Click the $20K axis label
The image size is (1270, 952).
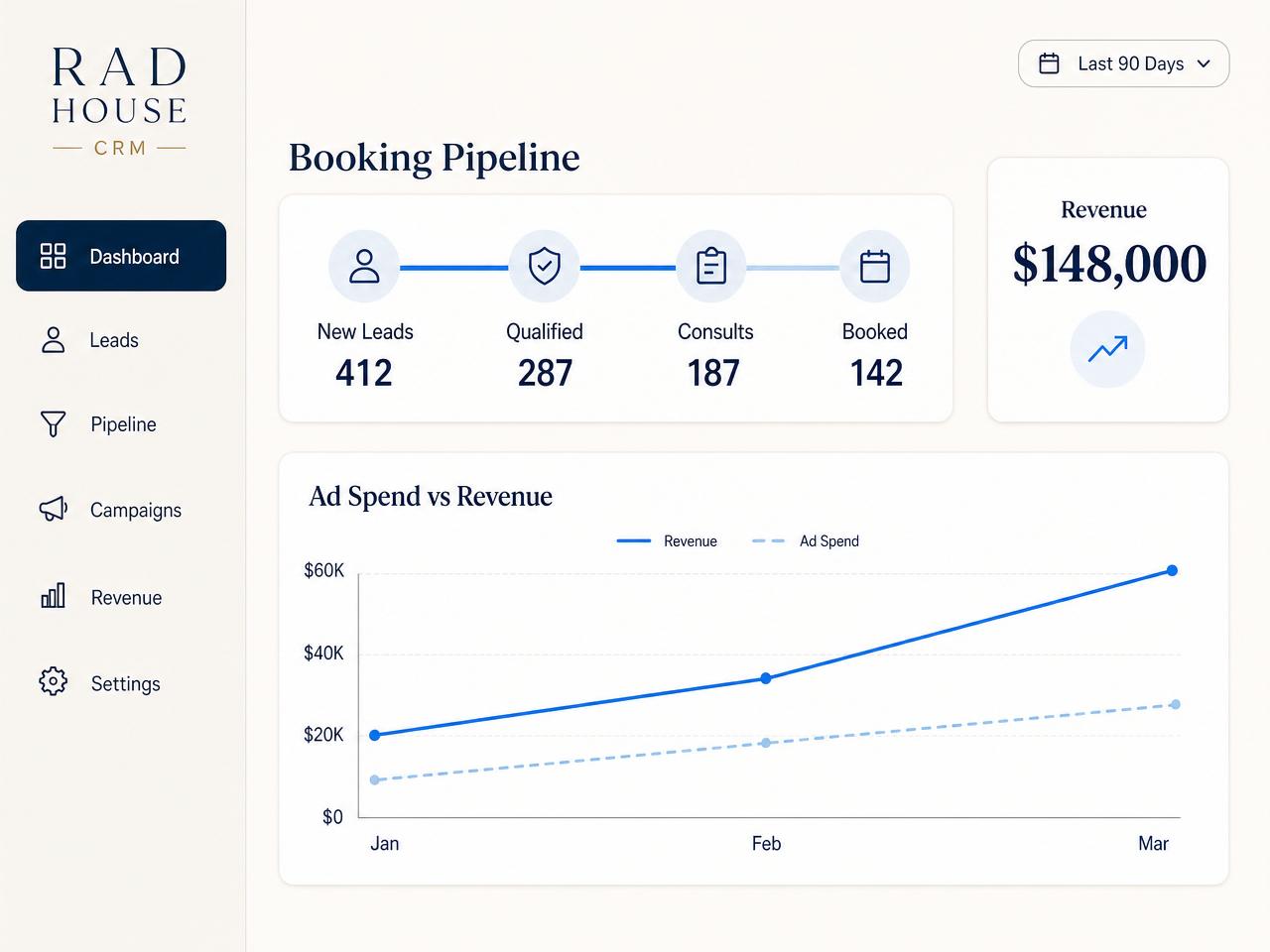323,735
